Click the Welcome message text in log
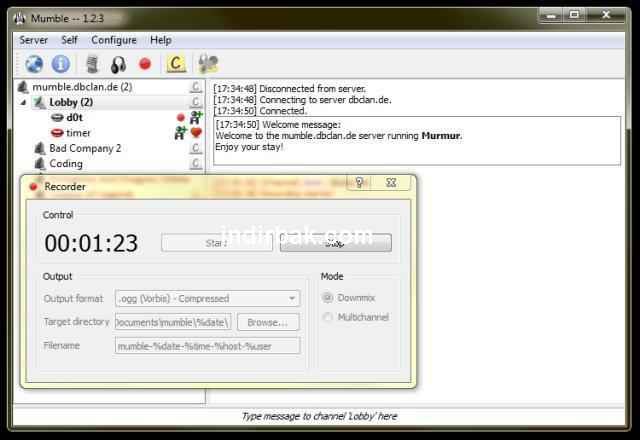Viewport: 640px width, 440px height. pos(339,136)
